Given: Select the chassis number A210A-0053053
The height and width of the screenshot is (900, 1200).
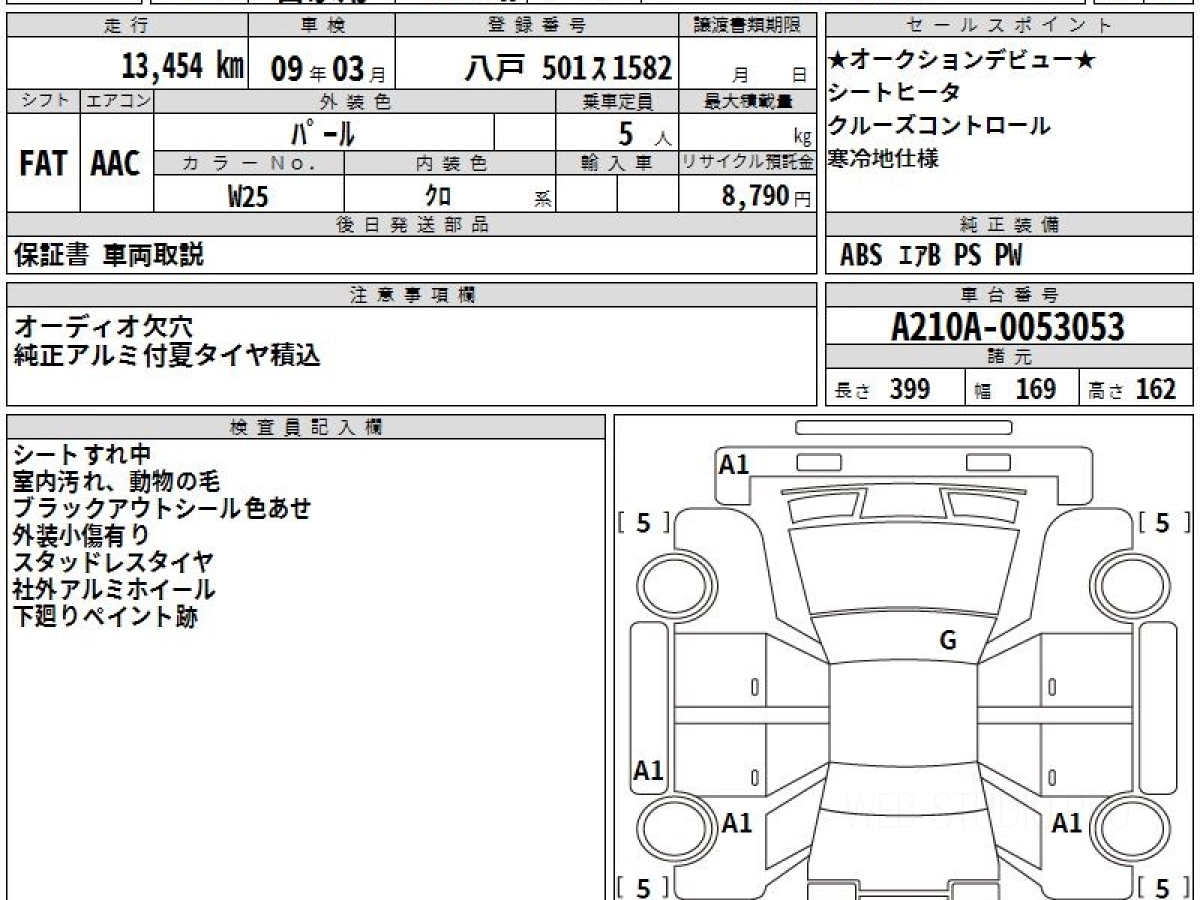Looking at the screenshot, I should [1008, 326].
